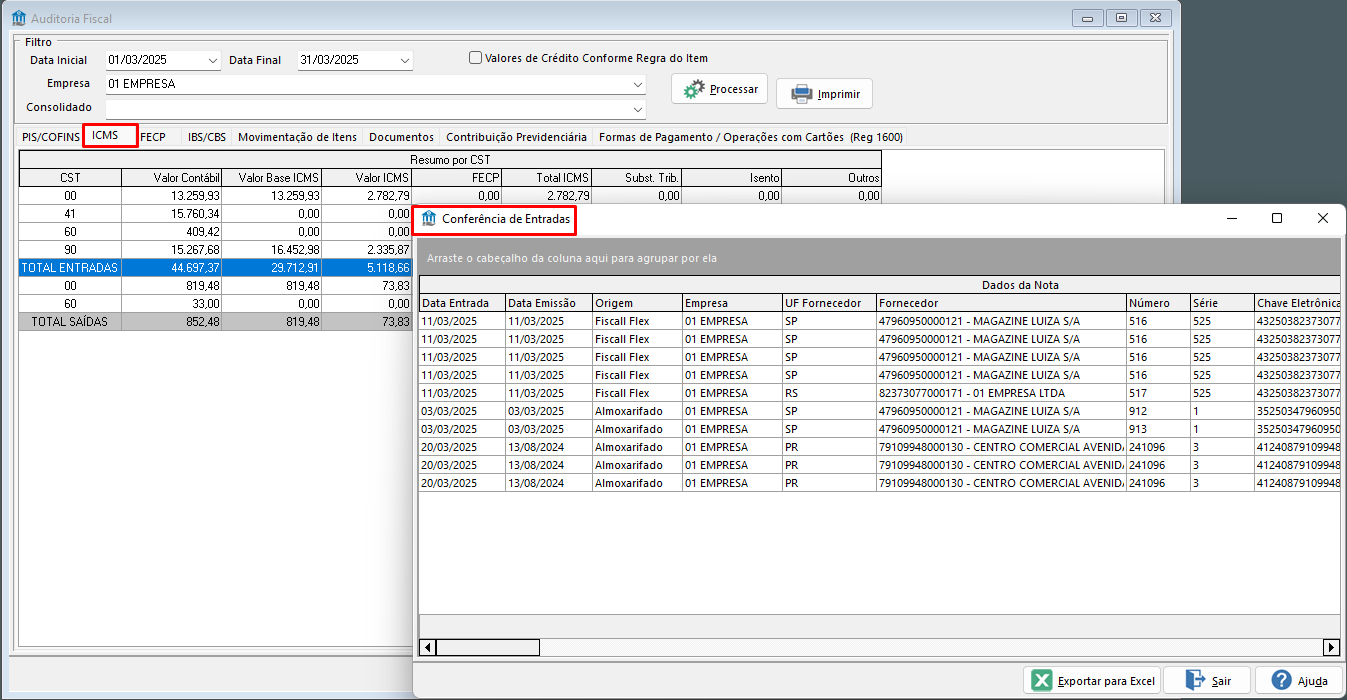Viewport: 1347px width, 700px height.
Task: Click Valor Contábil cell 15.760,34
Action: click(171, 214)
